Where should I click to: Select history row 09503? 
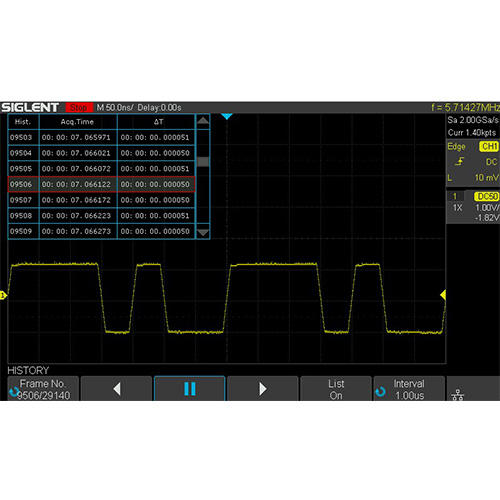(x=101, y=137)
